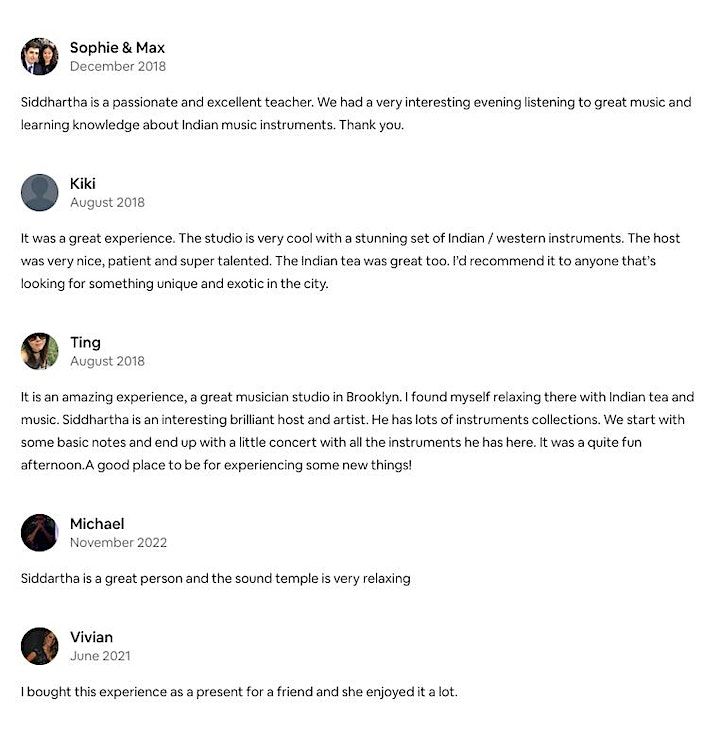Click Vivian's review about a present
This screenshot has height=735, width=720.
point(239,692)
